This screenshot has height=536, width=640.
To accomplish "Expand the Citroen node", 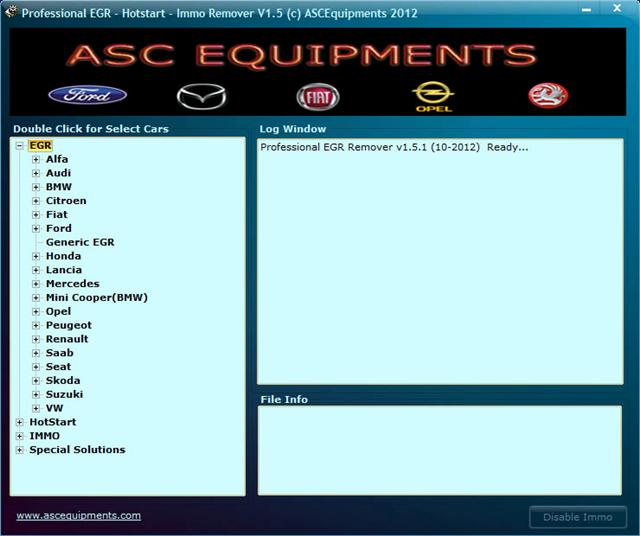I will [36, 201].
